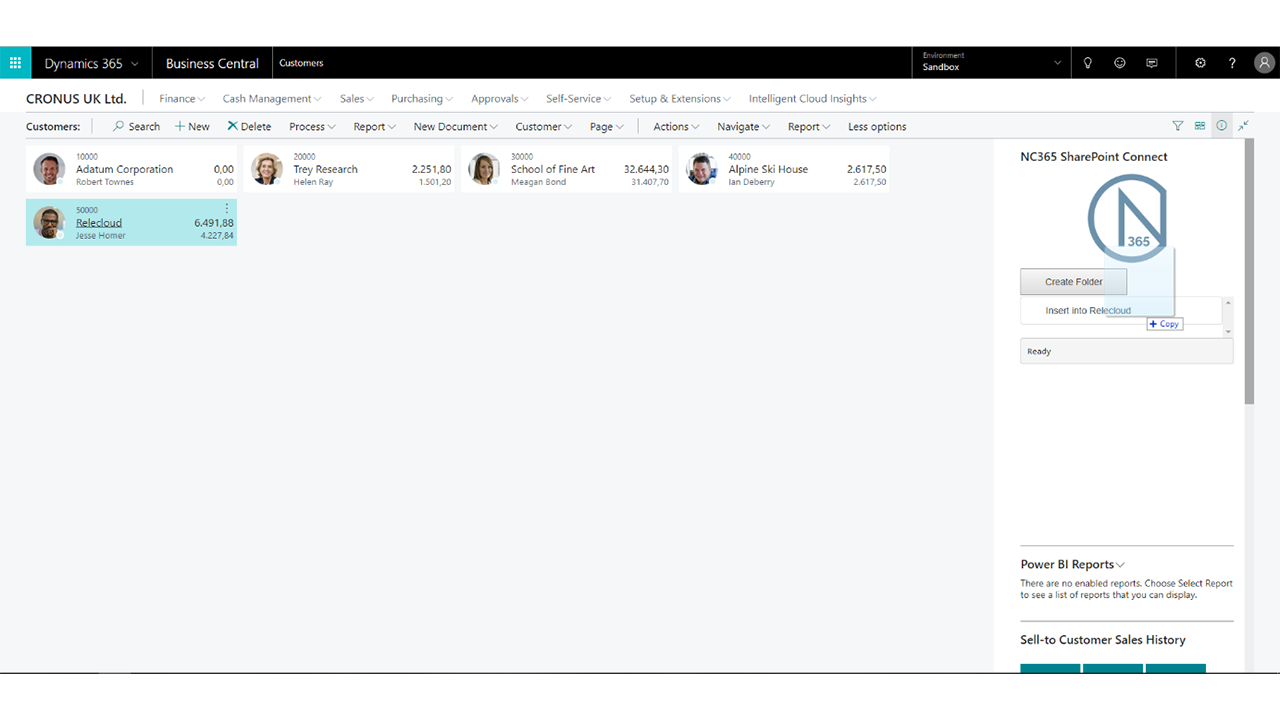The width and height of the screenshot is (1280, 720).
Task: Expand the Sandbox environment selector
Action: click(x=991, y=63)
